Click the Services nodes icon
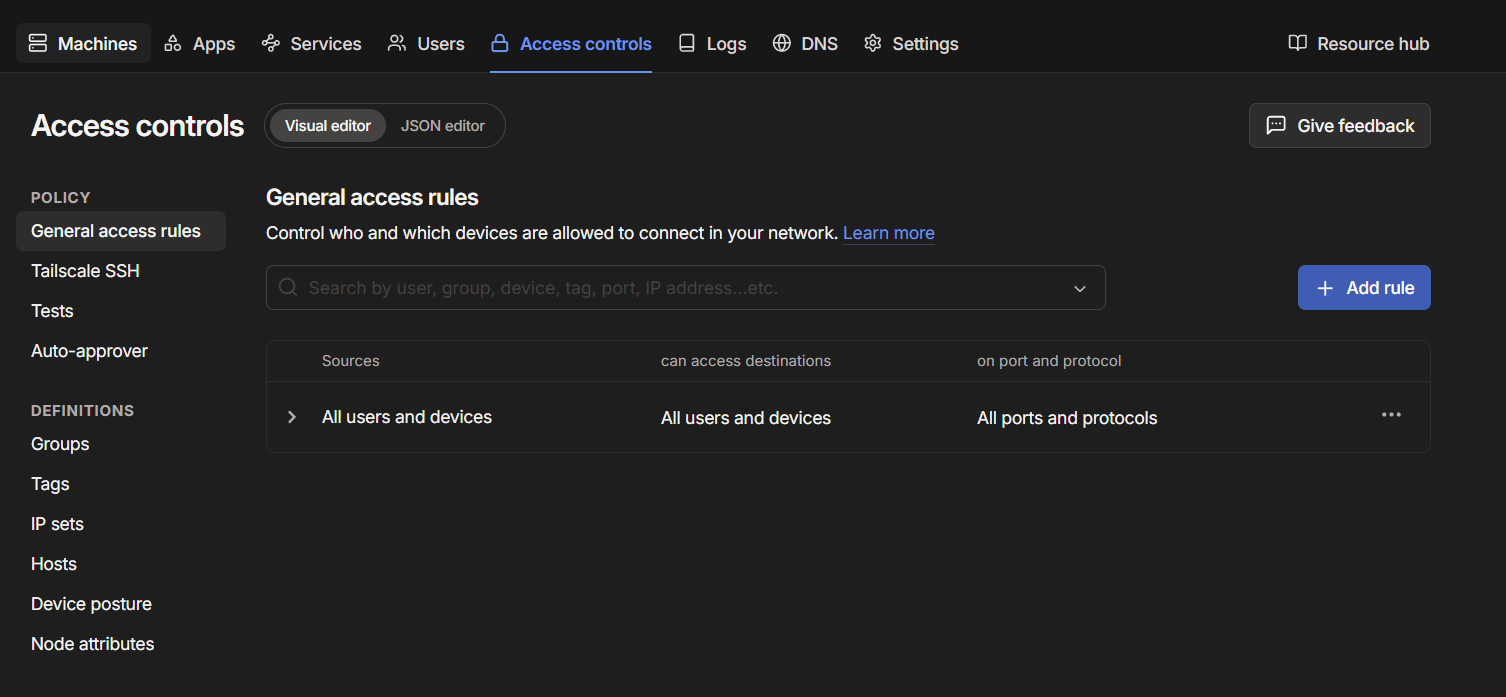The width and height of the screenshot is (1506, 697). click(x=270, y=43)
